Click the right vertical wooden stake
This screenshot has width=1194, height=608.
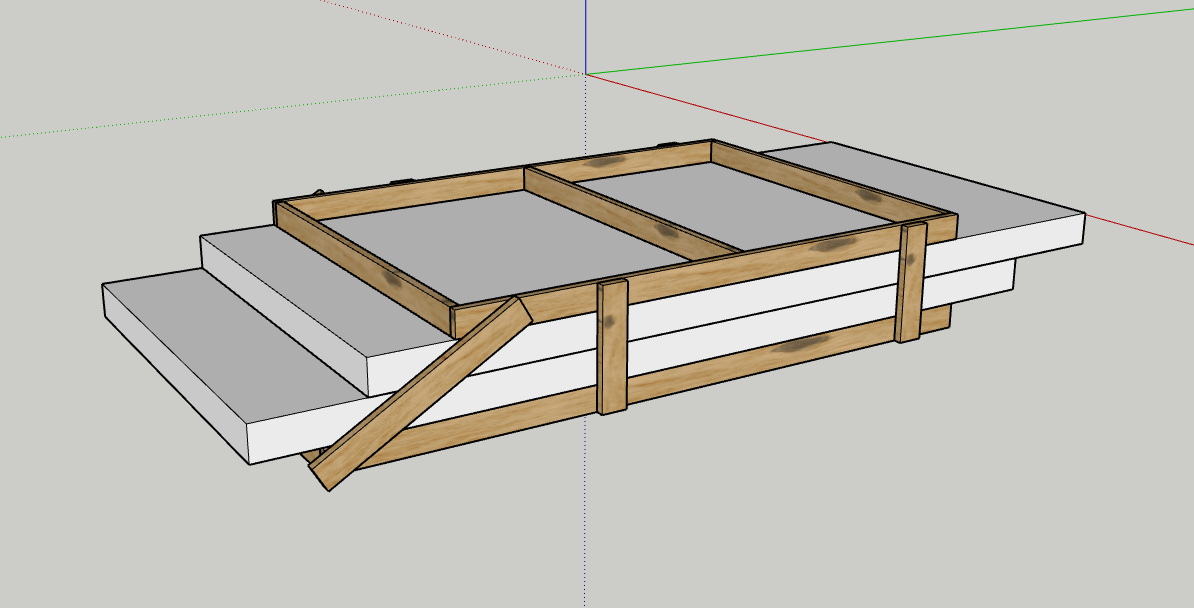[911, 283]
